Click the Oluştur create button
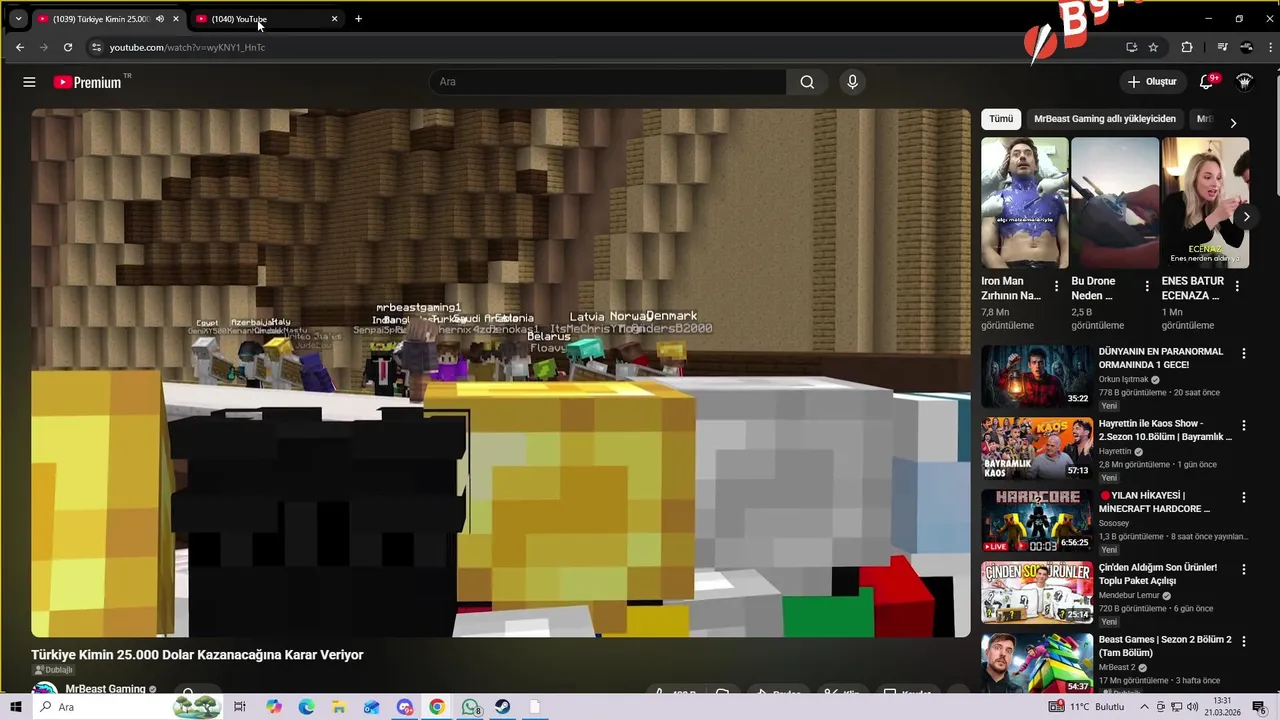 pos(1152,82)
